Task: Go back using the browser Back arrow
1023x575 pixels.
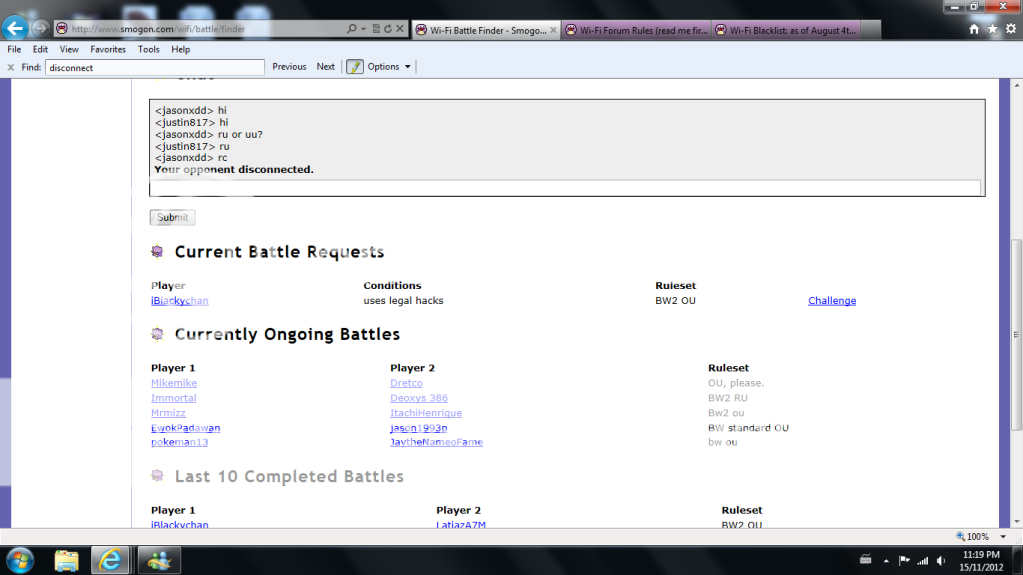Action: [14, 28]
